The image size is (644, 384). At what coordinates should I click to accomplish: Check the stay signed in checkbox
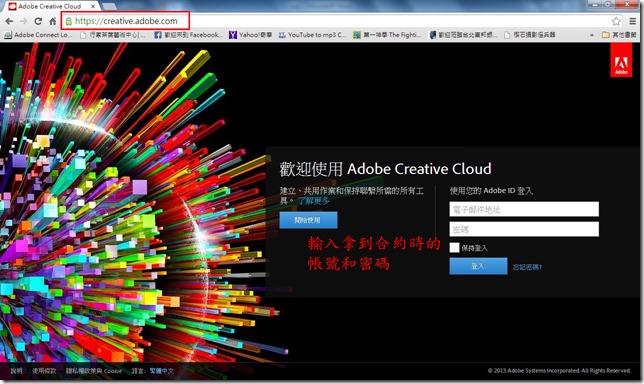(x=454, y=248)
